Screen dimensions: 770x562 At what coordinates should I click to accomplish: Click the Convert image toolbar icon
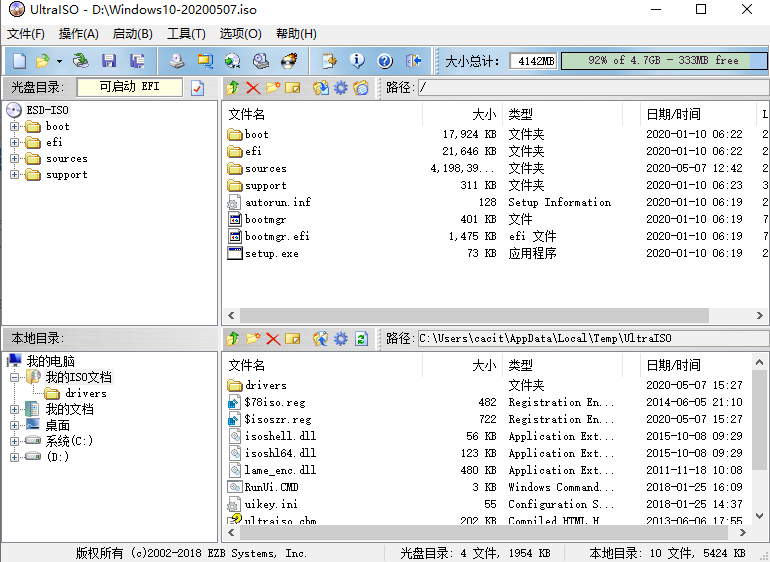pos(233,61)
